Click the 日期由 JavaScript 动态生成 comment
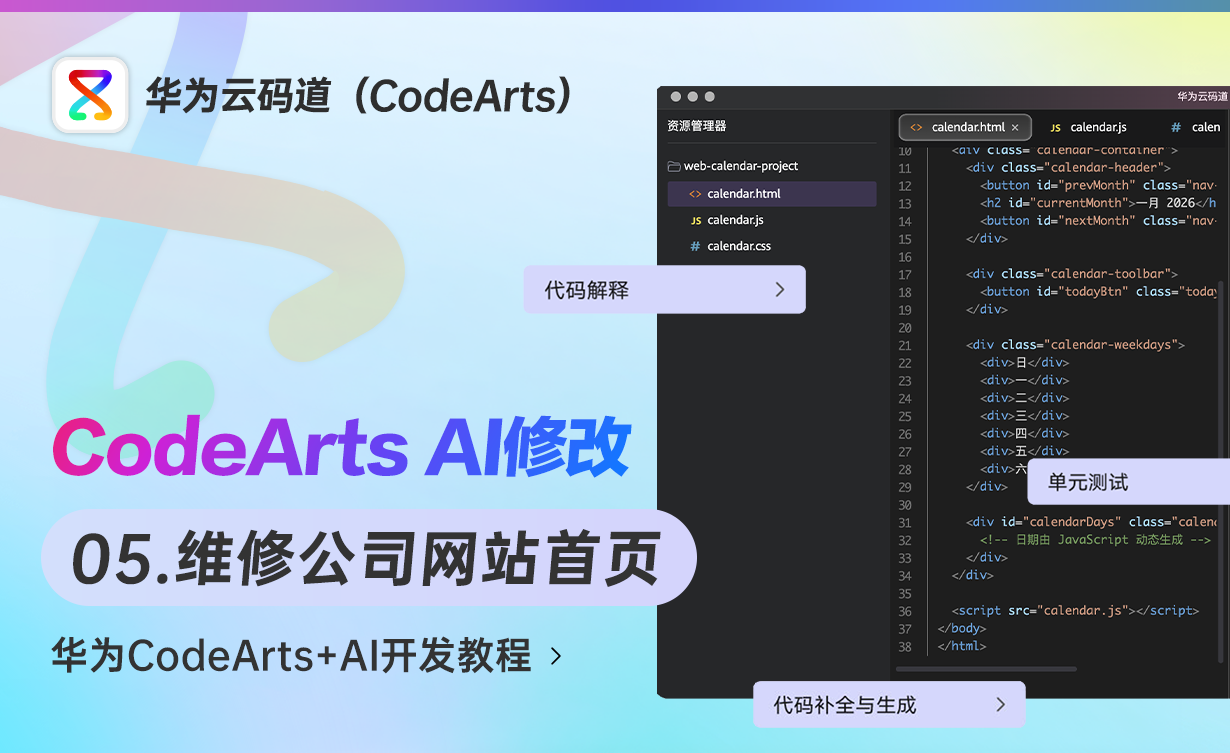The width and height of the screenshot is (1230, 753). tap(1096, 540)
